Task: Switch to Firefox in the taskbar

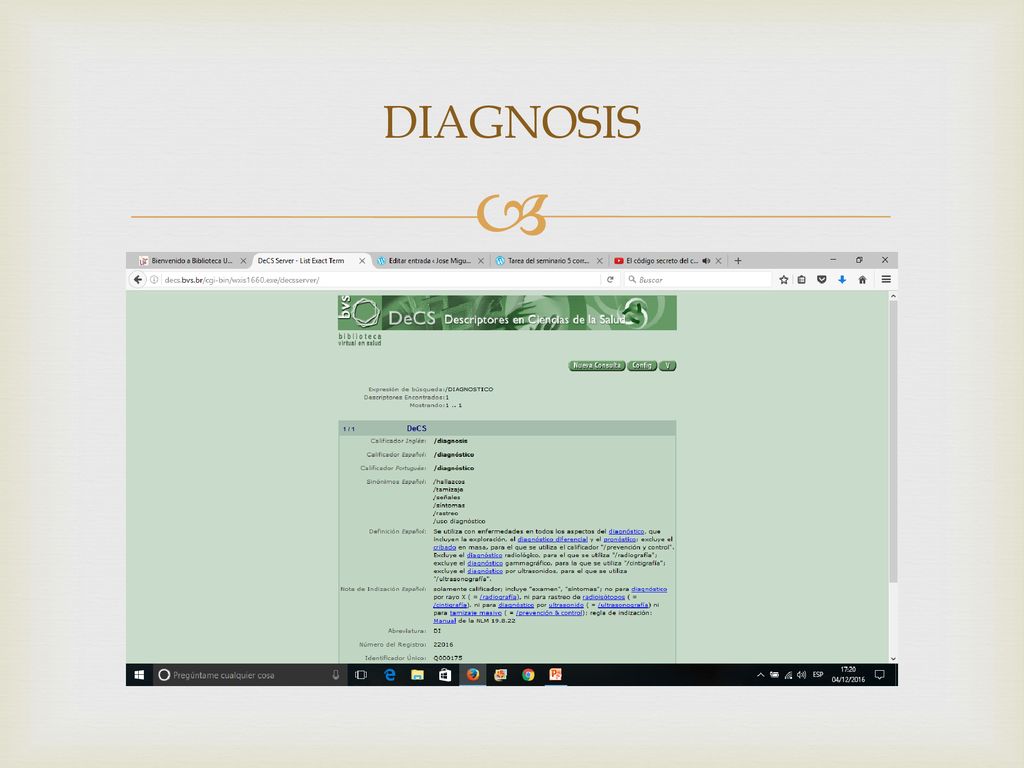Action: pos(473,675)
